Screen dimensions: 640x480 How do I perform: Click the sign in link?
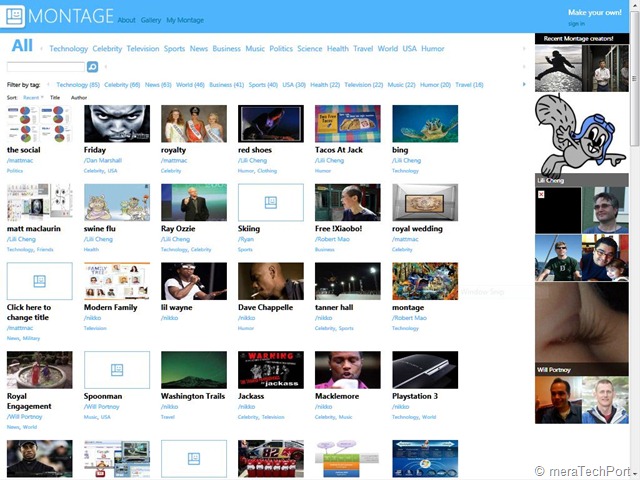coord(576,24)
